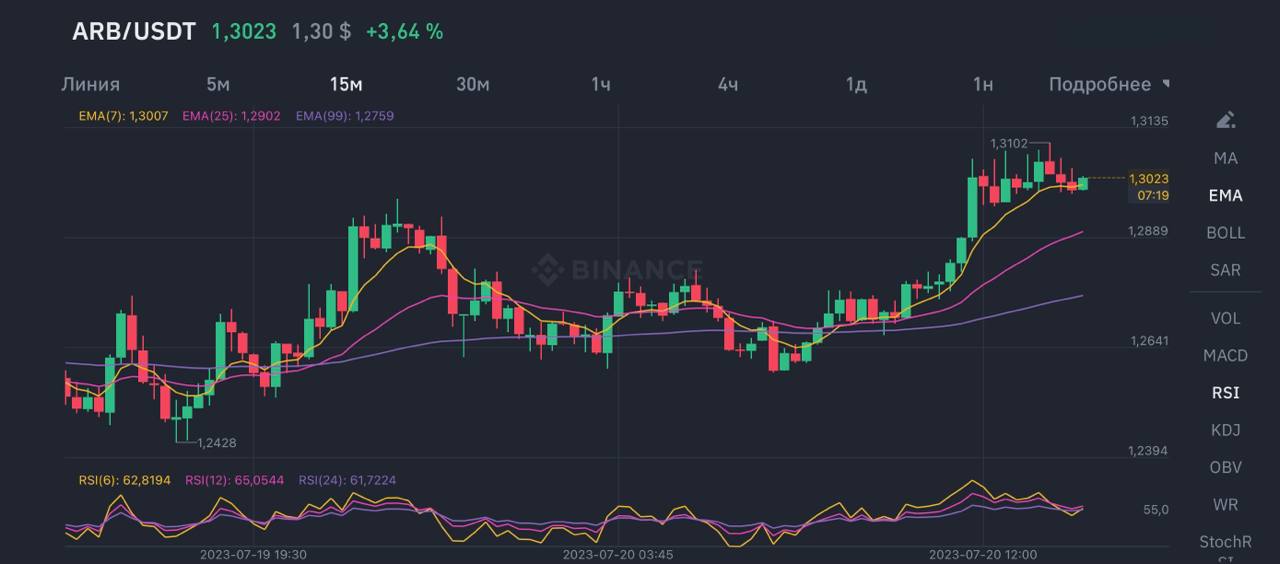
Task: Toggle the BOLL indicator
Action: (x=1225, y=232)
